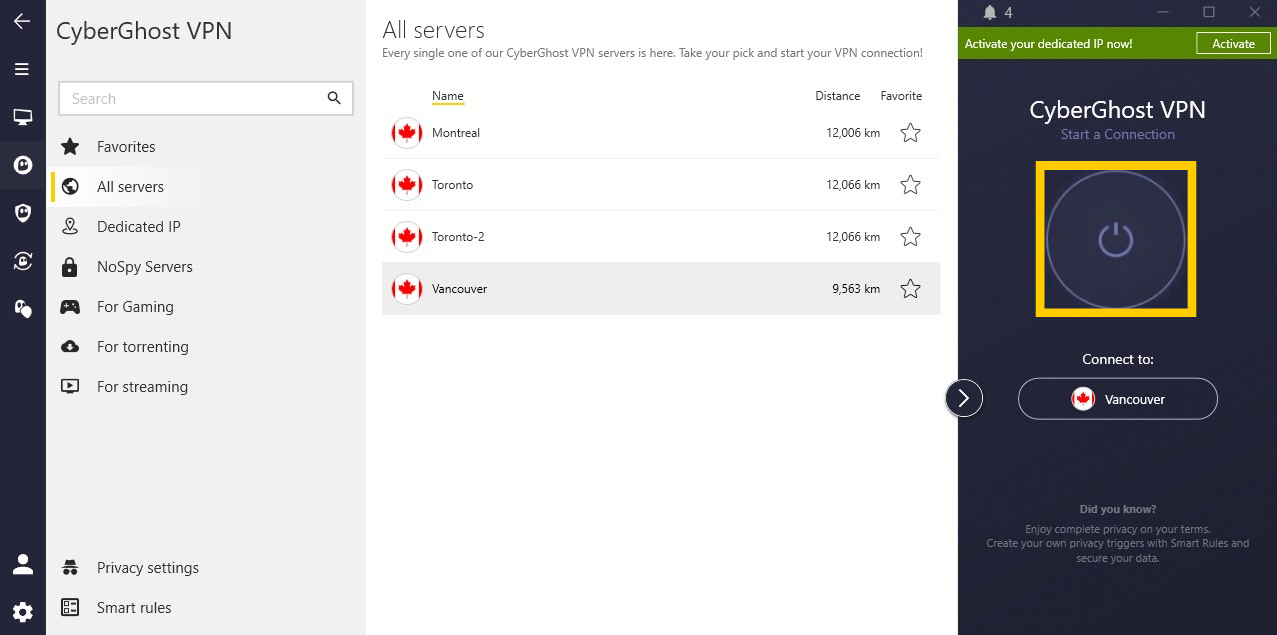Select the Toronto server name
This screenshot has height=635, width=1277.
click(x=453, y=185)
